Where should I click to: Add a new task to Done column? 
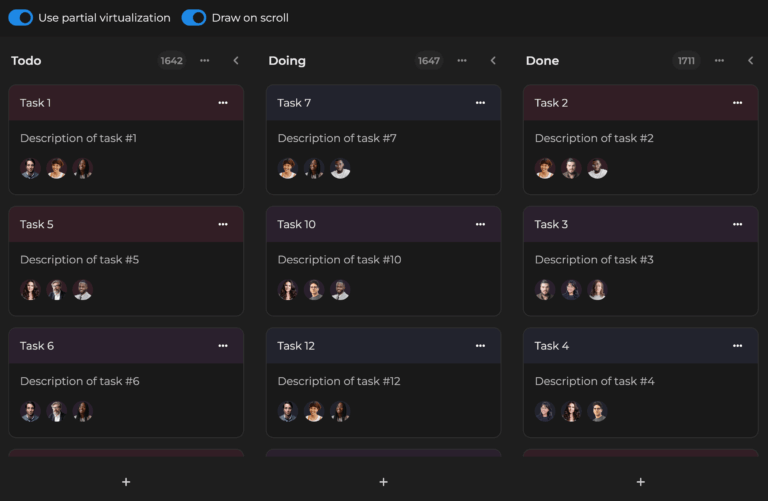pos(640,482)
